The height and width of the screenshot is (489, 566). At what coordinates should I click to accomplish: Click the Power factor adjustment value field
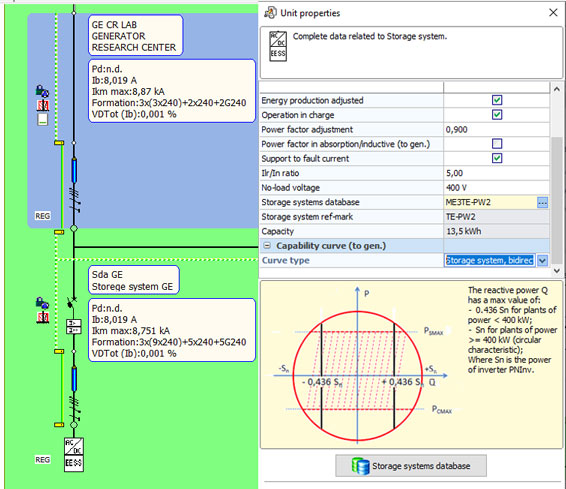(x=496, y=130)
